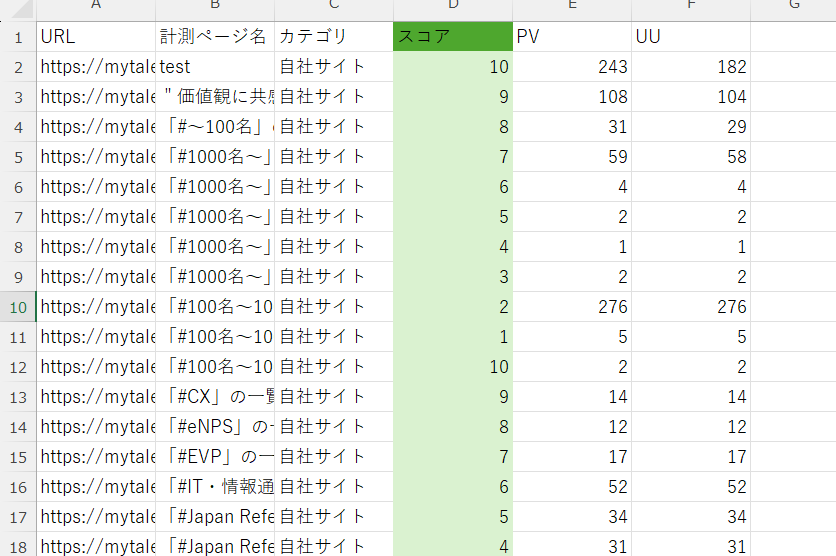This screenshot has height=556, width=836.
Task: Click row header 5
Action: click(18, 157)
